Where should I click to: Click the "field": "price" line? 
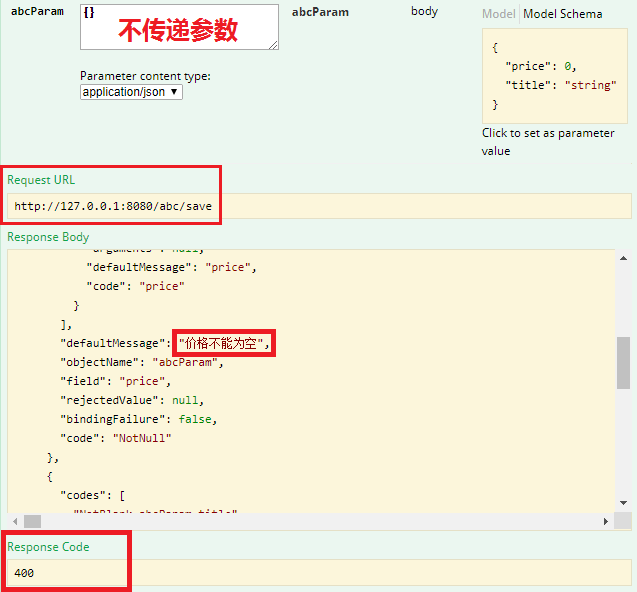tap(115, 381)
